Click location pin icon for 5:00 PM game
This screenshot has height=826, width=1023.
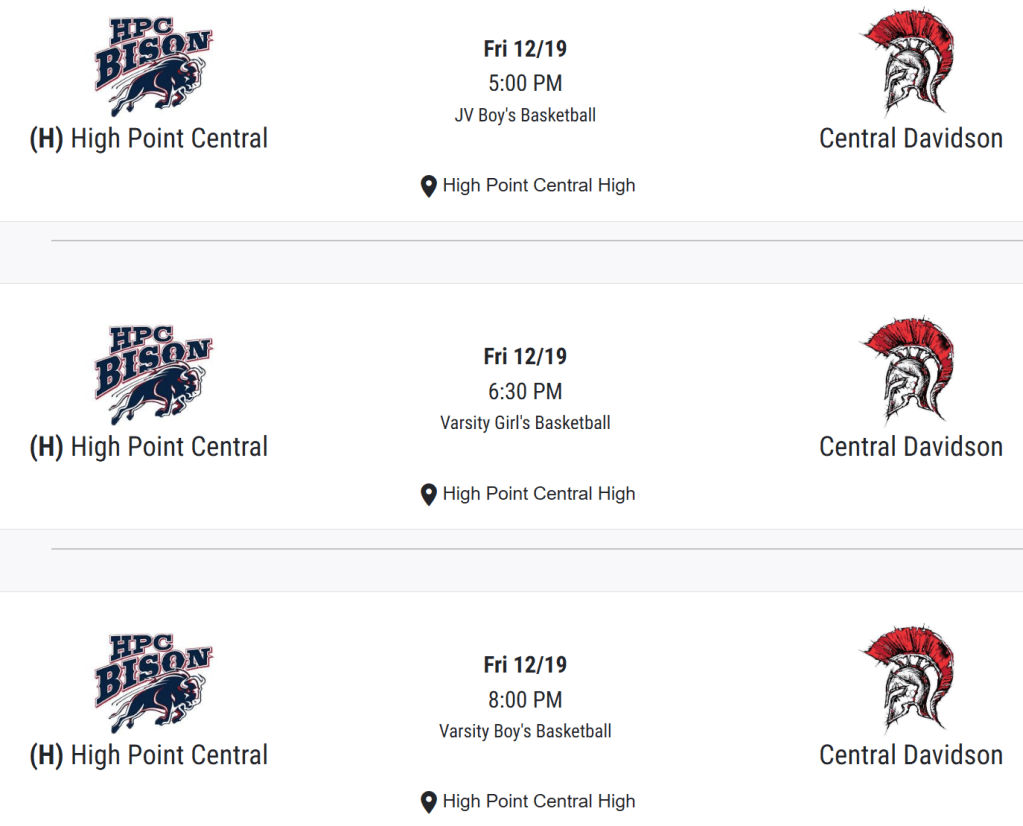tap(428, 186)
